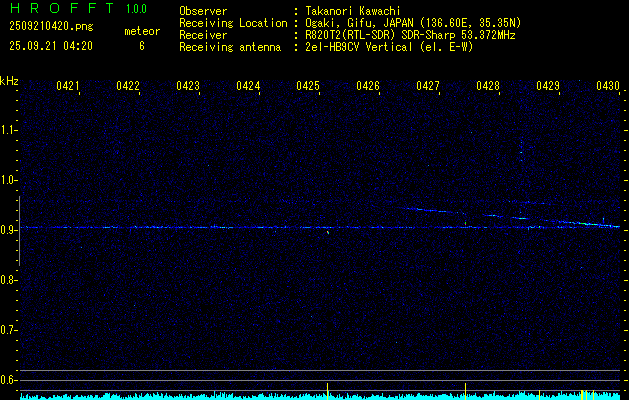Select the 2el-HB9CV Vertical antenna text
This screenshot has width=629, height=400.
pos(390,47)
